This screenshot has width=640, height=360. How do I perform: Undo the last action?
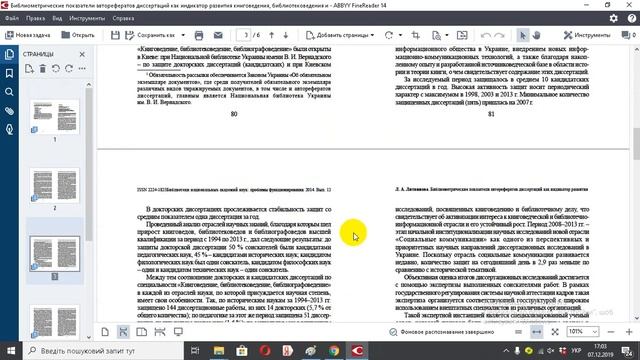coord(485,35)
